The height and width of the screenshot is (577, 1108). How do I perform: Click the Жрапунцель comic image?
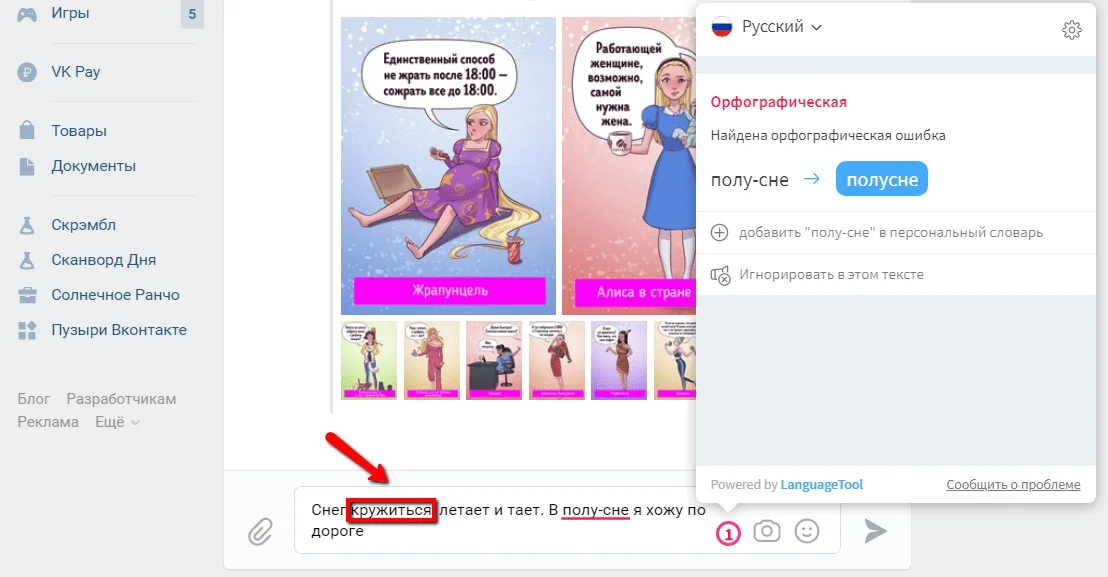tap(448, 166)
